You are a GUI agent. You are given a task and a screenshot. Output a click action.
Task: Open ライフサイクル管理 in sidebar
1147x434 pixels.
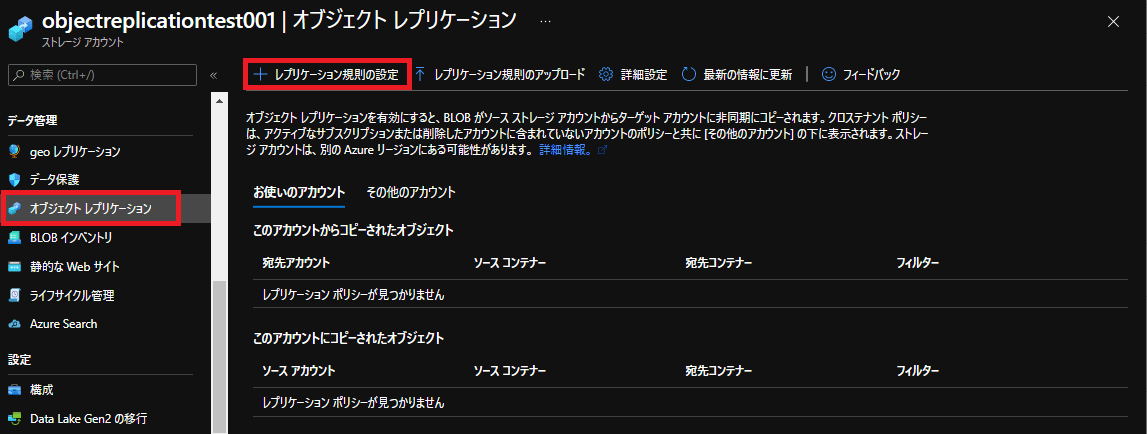click(x=72, y=296)
